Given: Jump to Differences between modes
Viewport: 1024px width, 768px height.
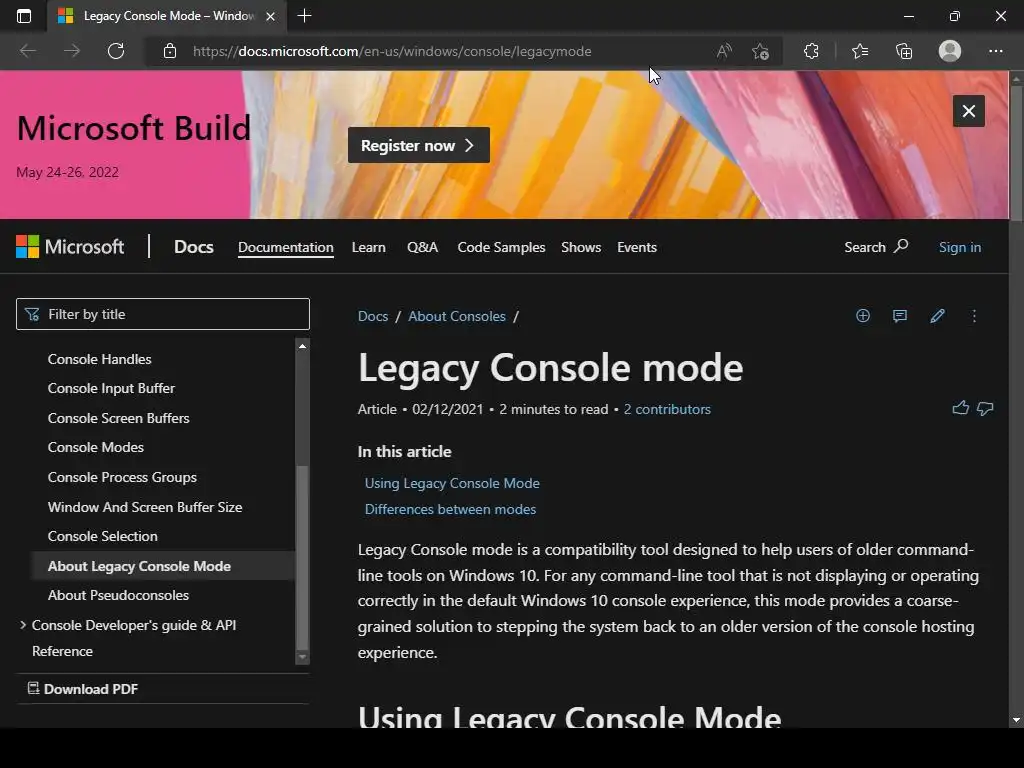Looking at the screenshot, I should pos(450,509).
